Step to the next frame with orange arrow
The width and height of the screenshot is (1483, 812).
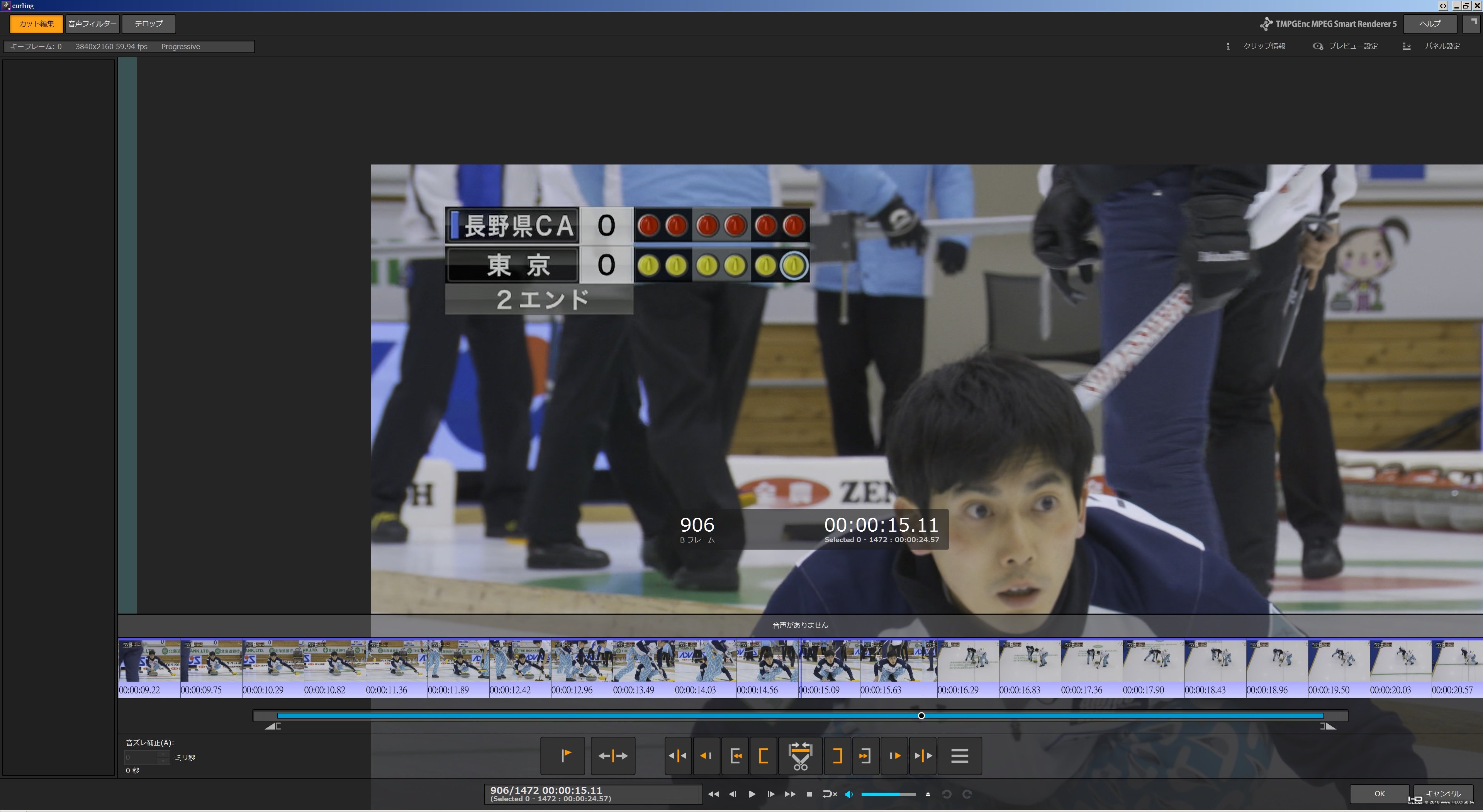(x=894, y=756)
